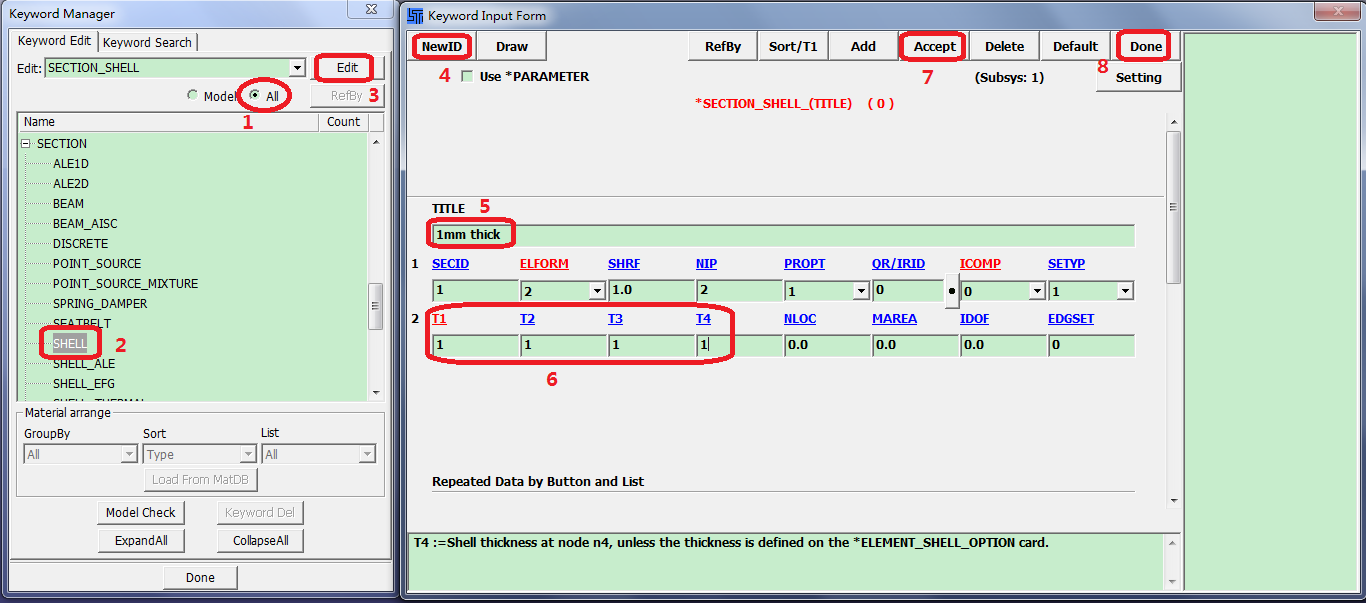Open the List dropdown
The height and width of the screenshot is (603, 1366).
click(367, 454)
